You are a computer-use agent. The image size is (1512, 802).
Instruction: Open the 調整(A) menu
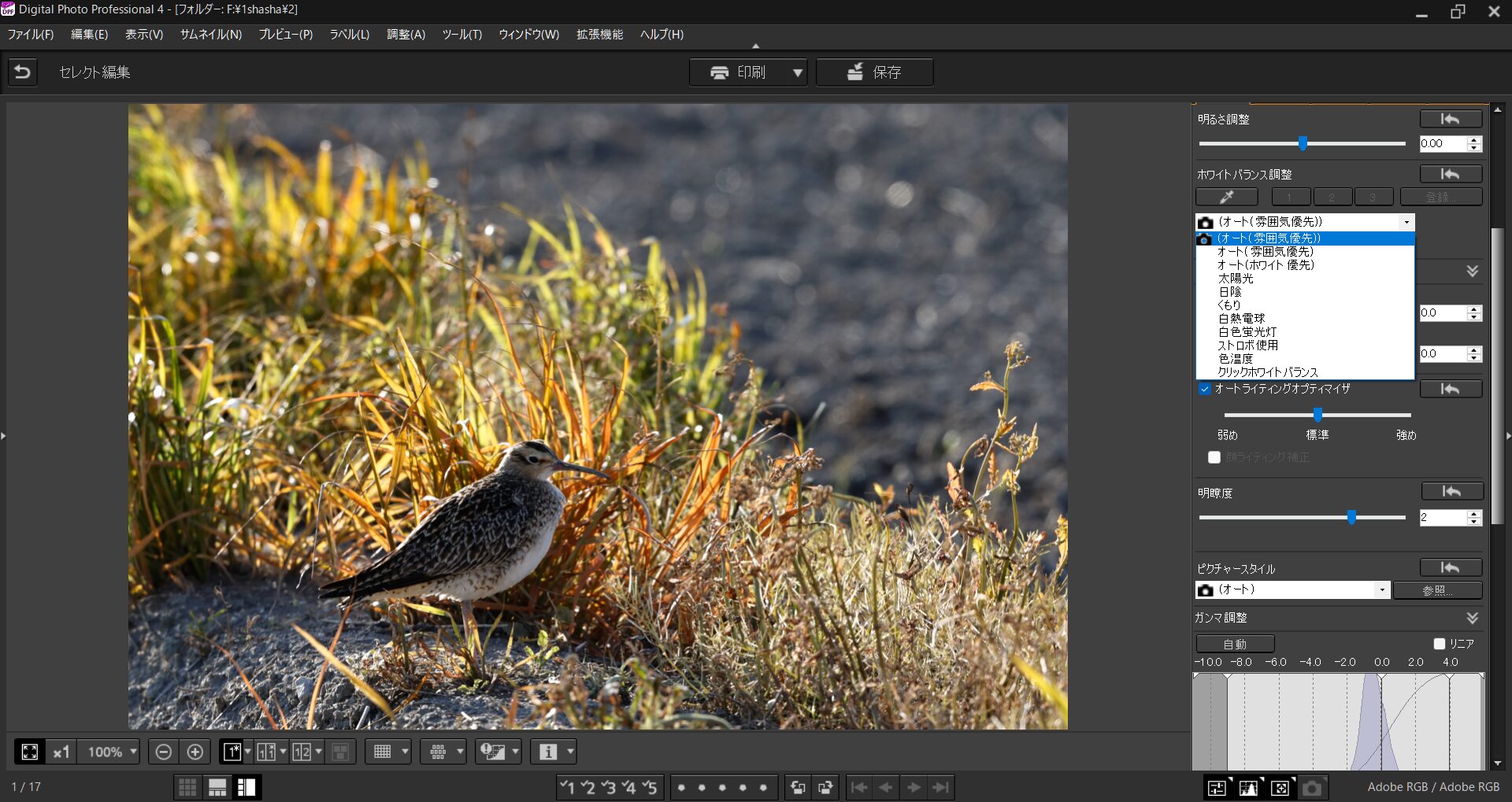coord(406,35)
